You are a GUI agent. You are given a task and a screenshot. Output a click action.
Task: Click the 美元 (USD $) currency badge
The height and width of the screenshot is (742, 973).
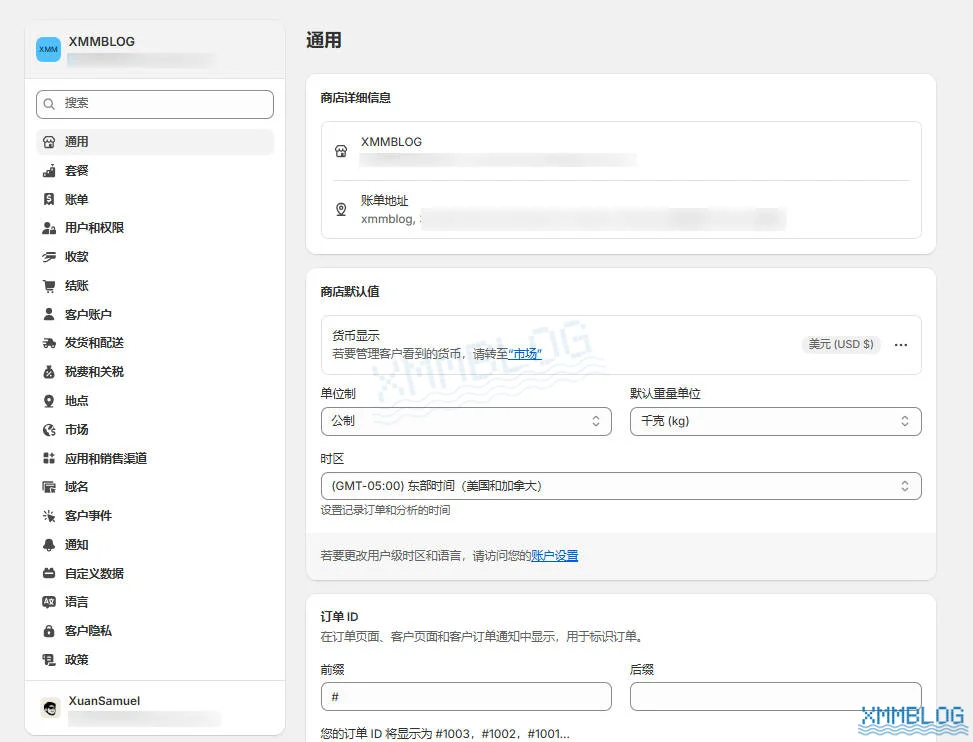click(x=841, y=344)
